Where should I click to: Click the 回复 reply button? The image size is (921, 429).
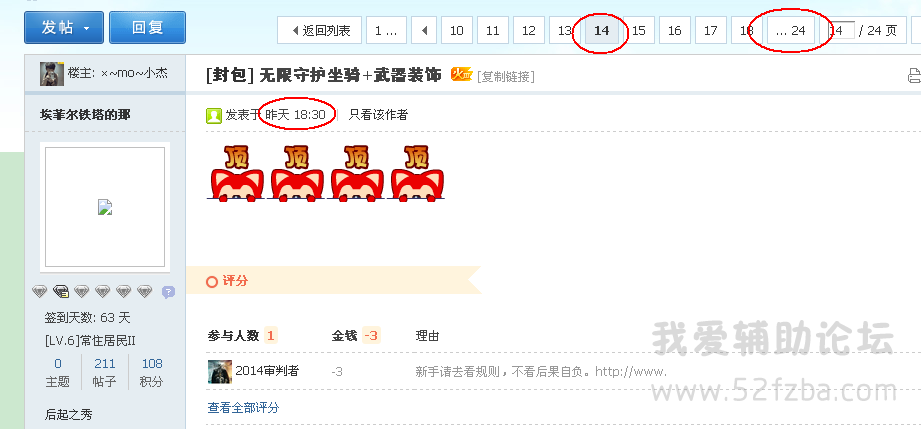(x=147, y=28)
